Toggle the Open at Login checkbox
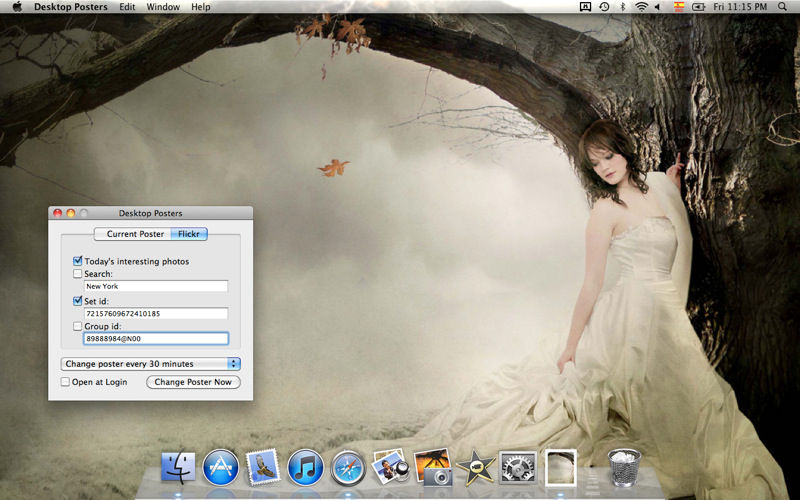This screenshot has width=800, height=500. [x=66, y=382]
